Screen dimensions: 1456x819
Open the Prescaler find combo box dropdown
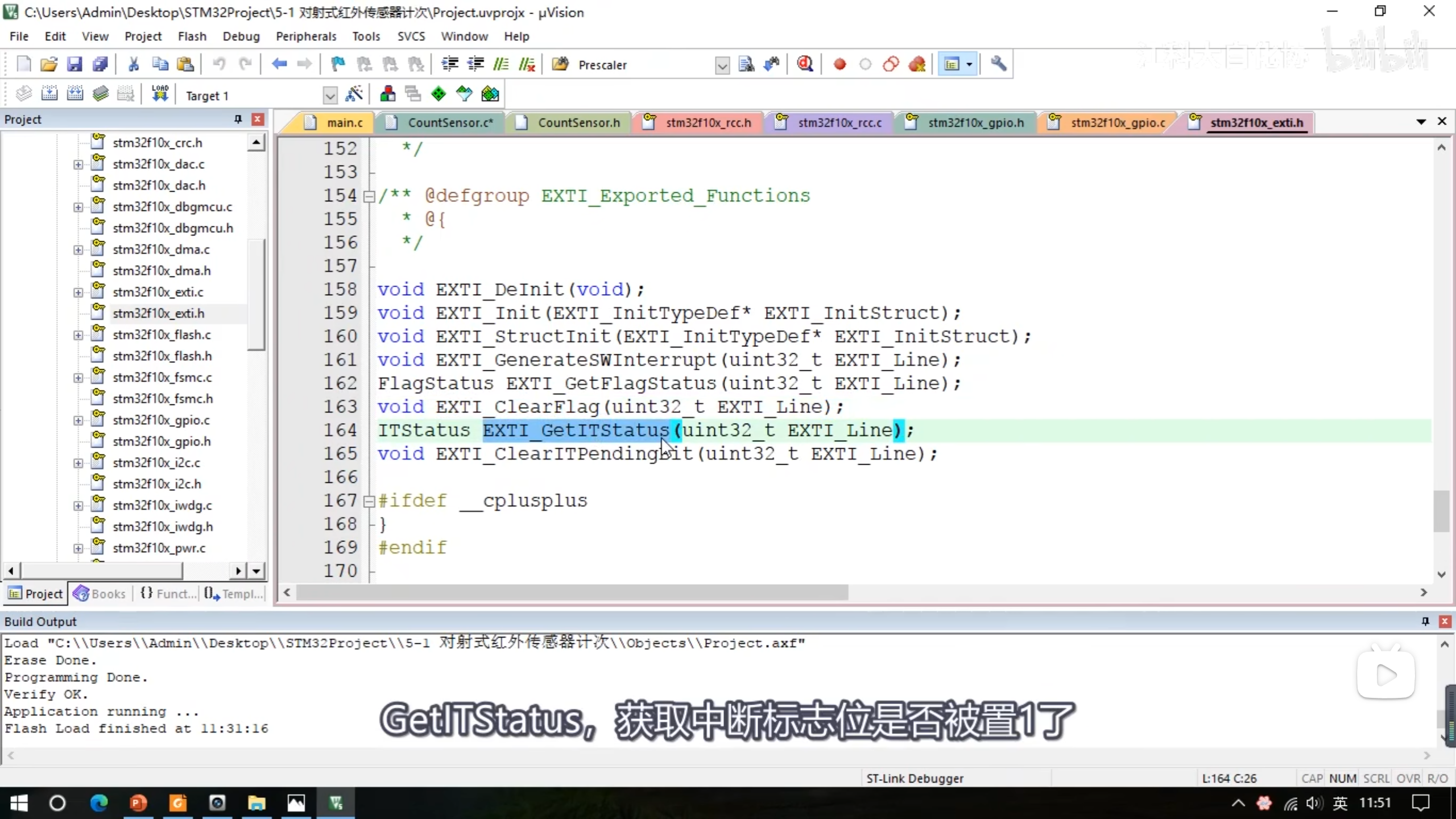pyautogui.click(x=722, y=65)
